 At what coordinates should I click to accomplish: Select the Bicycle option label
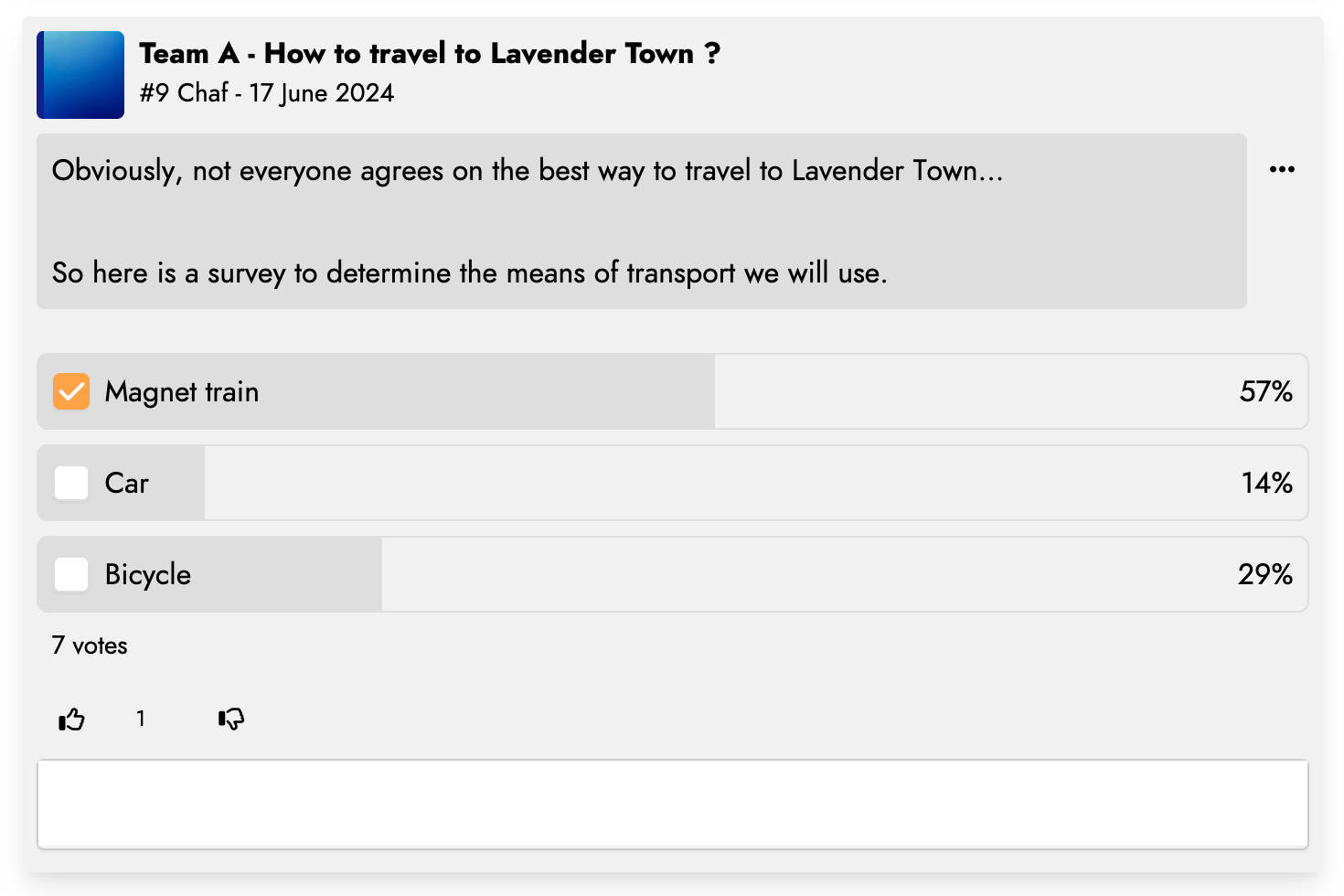pos(148,575)
